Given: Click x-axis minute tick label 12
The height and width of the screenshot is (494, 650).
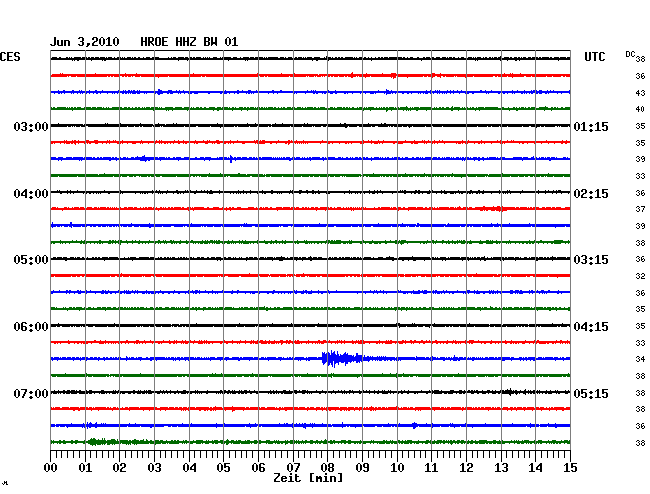Looking at the screenshot, I should [466, 467].
